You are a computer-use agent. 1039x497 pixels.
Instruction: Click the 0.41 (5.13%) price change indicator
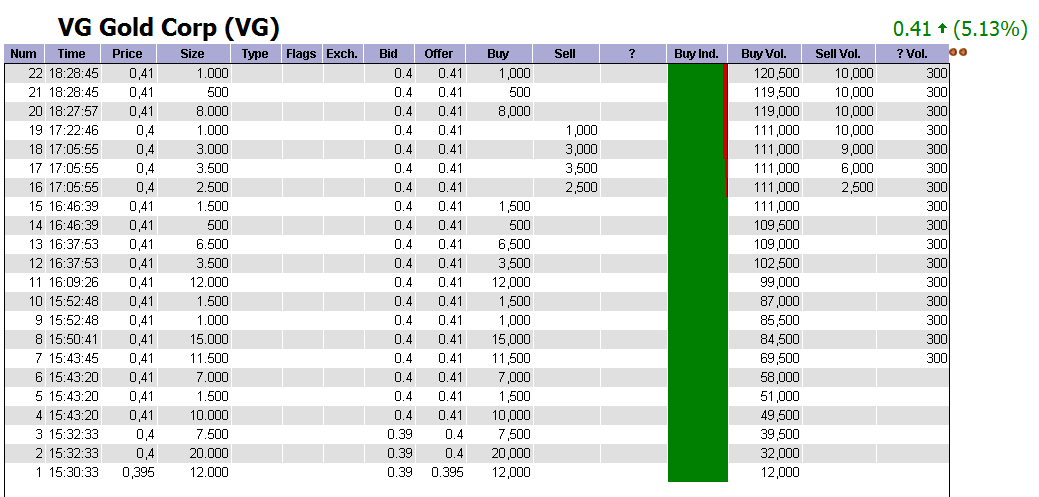pos(960,29)
